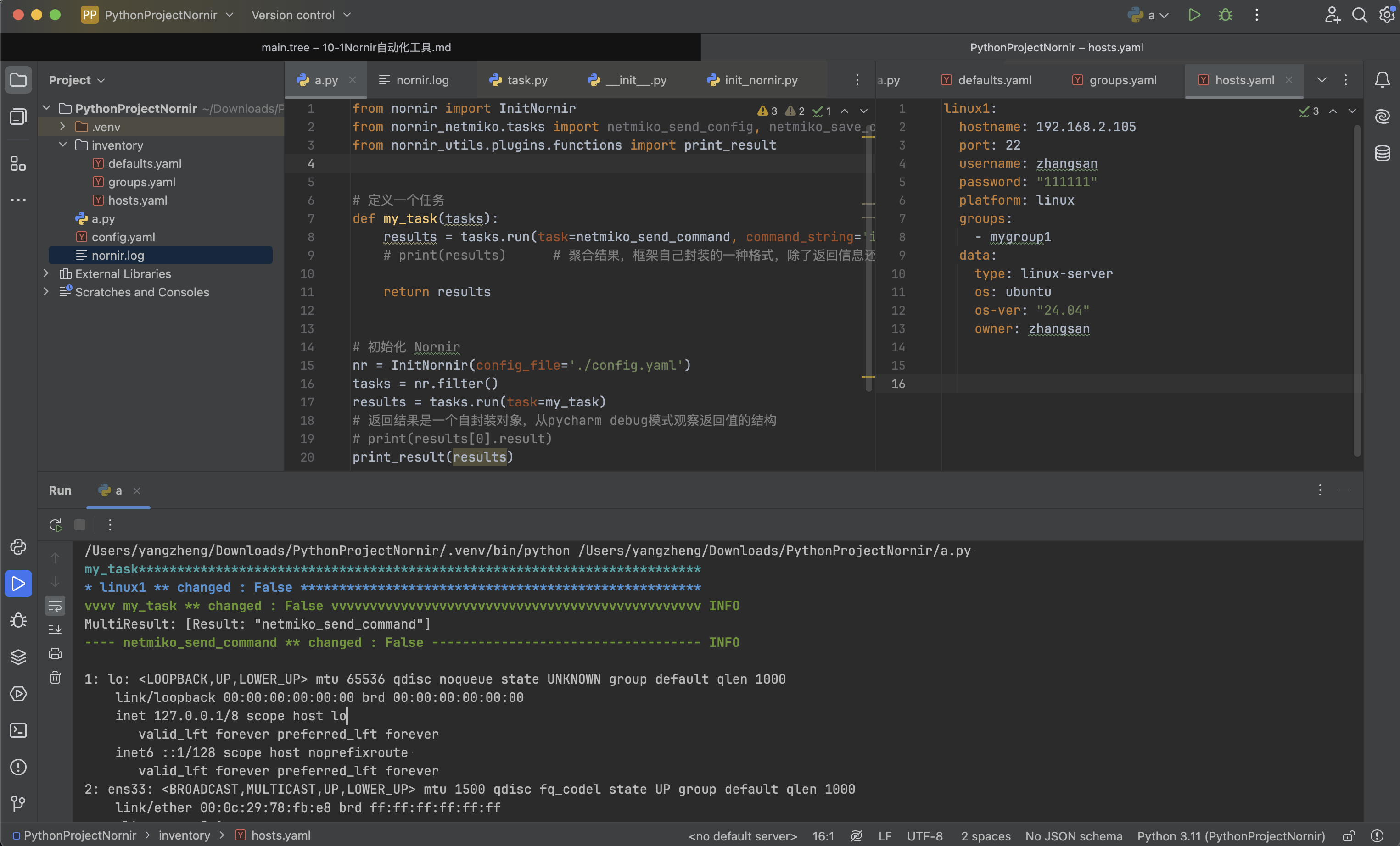Open the Database tool window
This screenshot has width=1400, height=846.
1382,153
